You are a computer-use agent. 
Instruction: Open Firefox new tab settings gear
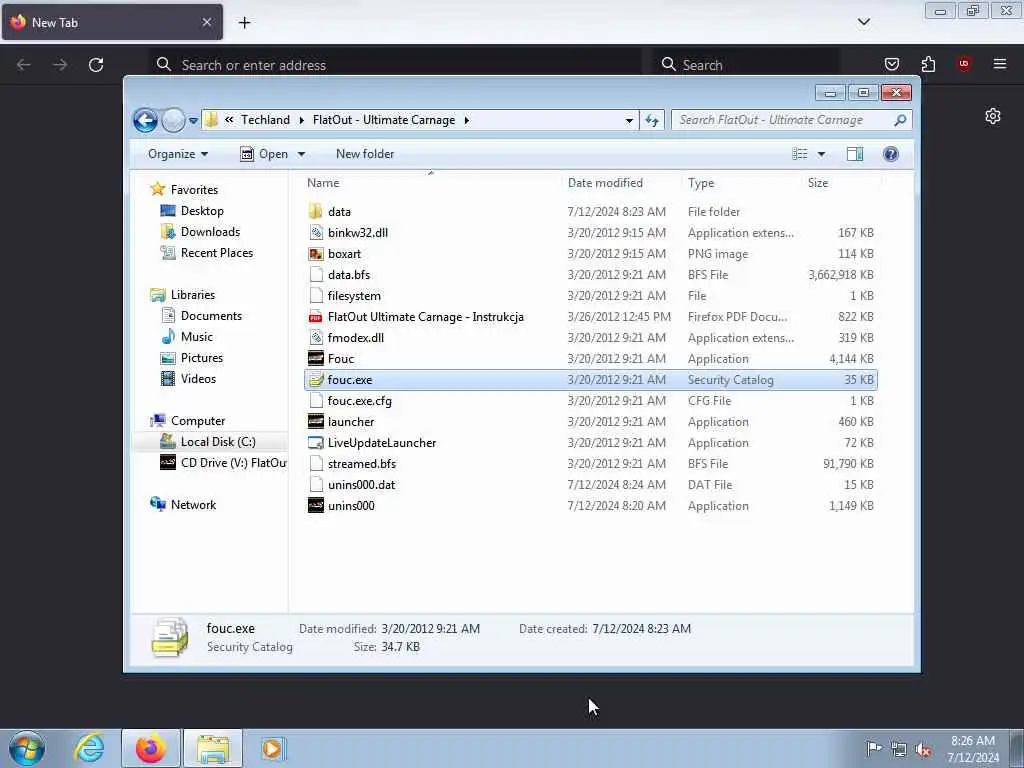tap(993, 116)
